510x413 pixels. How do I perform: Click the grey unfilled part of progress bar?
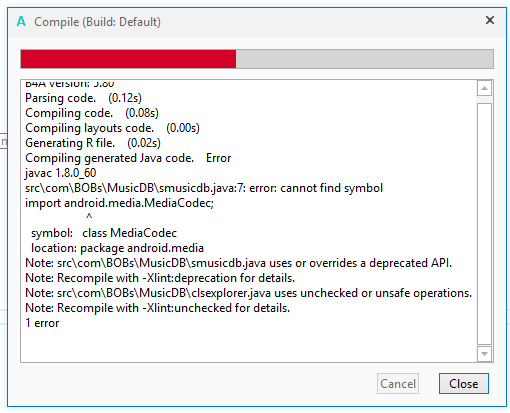[x=364, y=59]
